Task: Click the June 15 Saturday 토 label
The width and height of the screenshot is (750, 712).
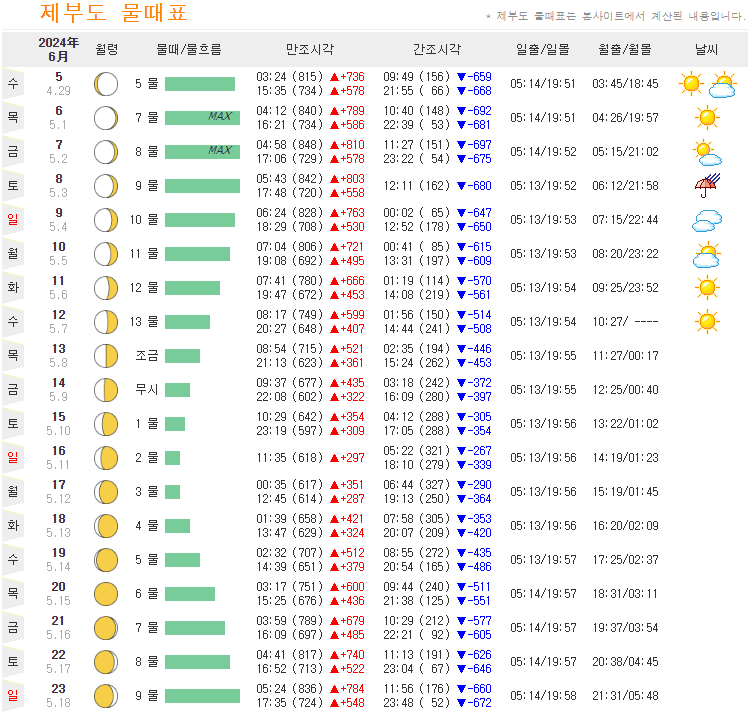Action: (x=13, y=424)
